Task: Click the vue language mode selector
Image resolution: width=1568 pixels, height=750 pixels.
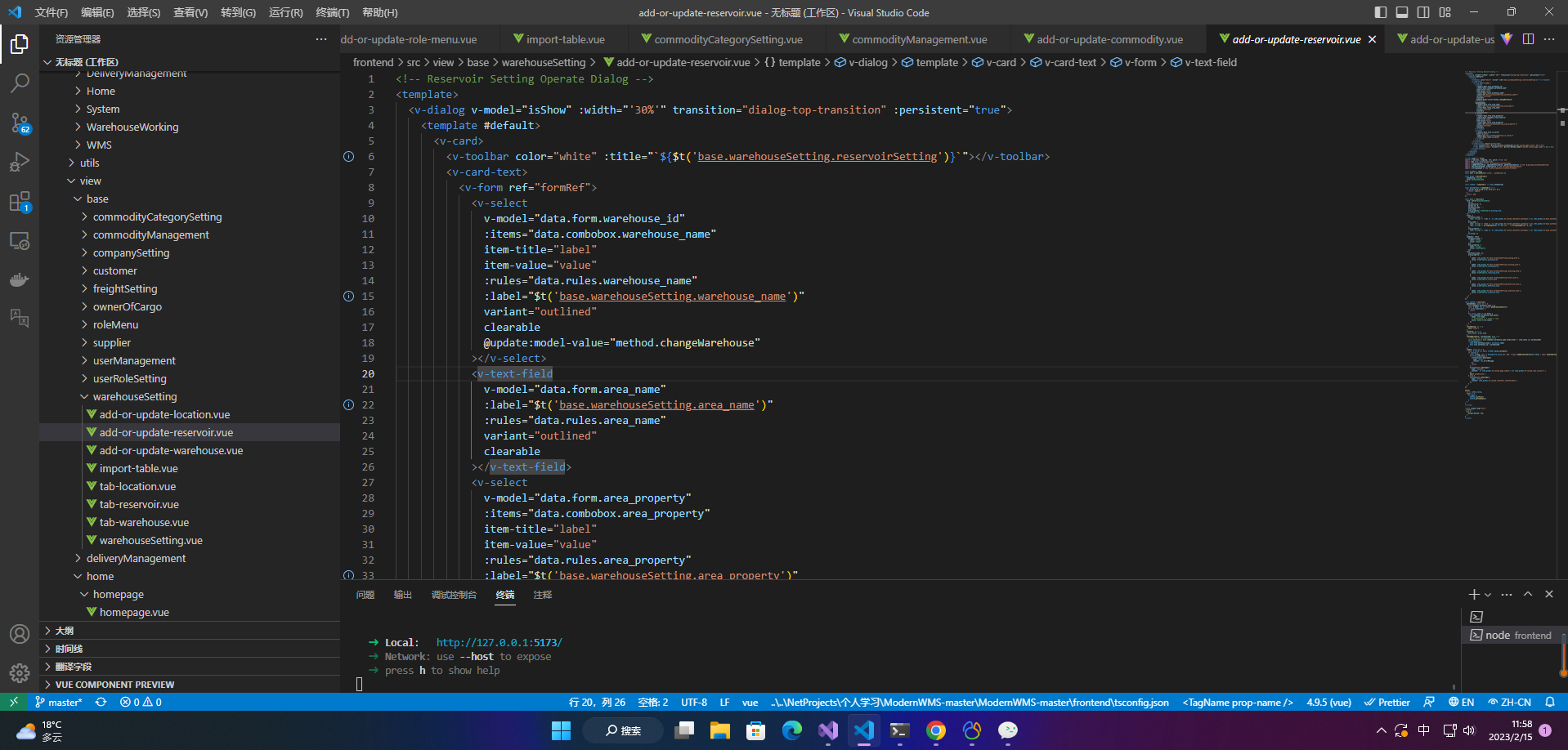Action: (750, 702)
